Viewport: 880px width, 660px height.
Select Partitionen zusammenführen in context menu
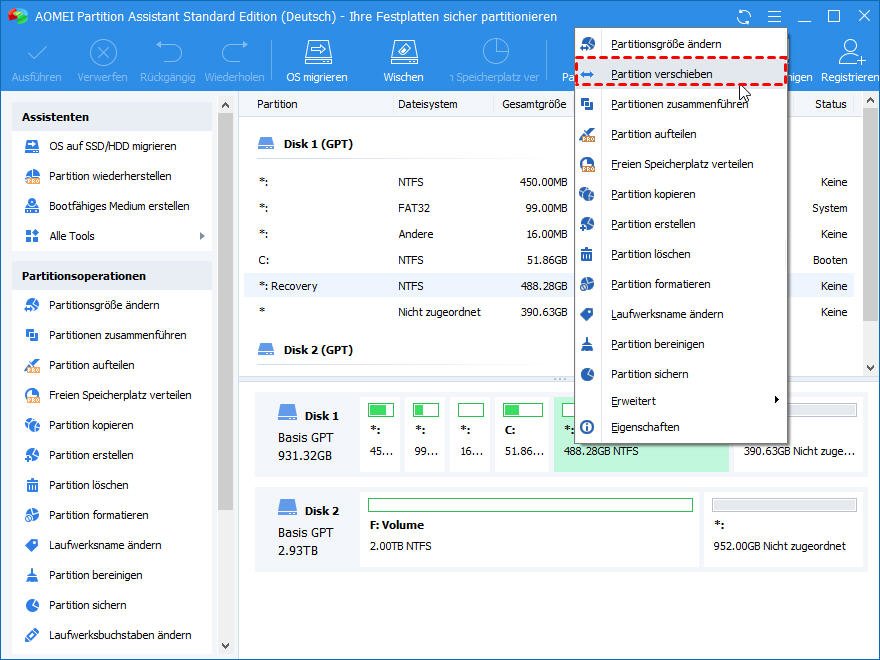tap(681, 104)
